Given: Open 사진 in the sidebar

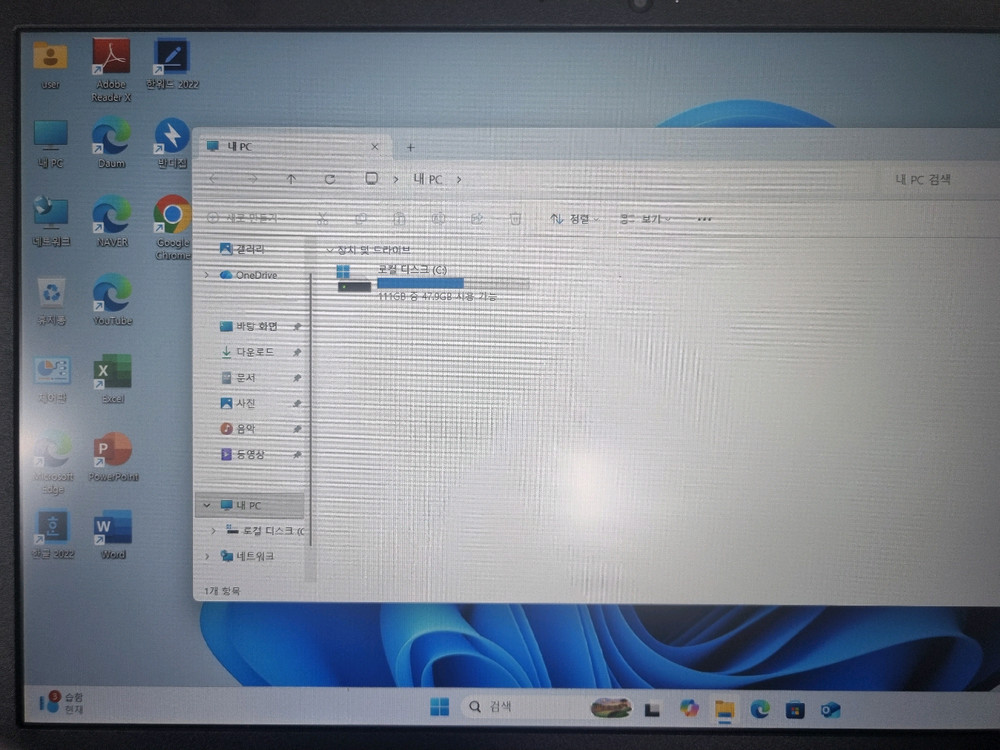Looking at the screenshot, I should coord(238,403).
